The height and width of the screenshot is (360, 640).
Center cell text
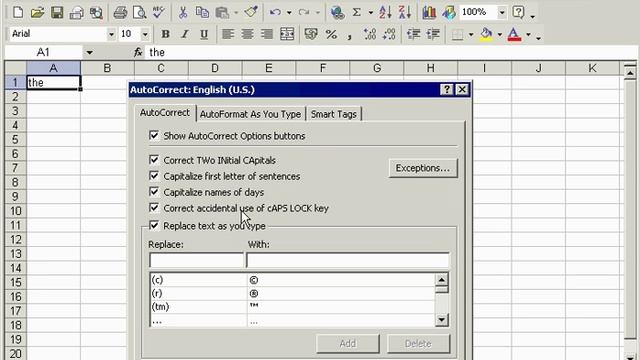pyautogui.click(x=247, y=34)
